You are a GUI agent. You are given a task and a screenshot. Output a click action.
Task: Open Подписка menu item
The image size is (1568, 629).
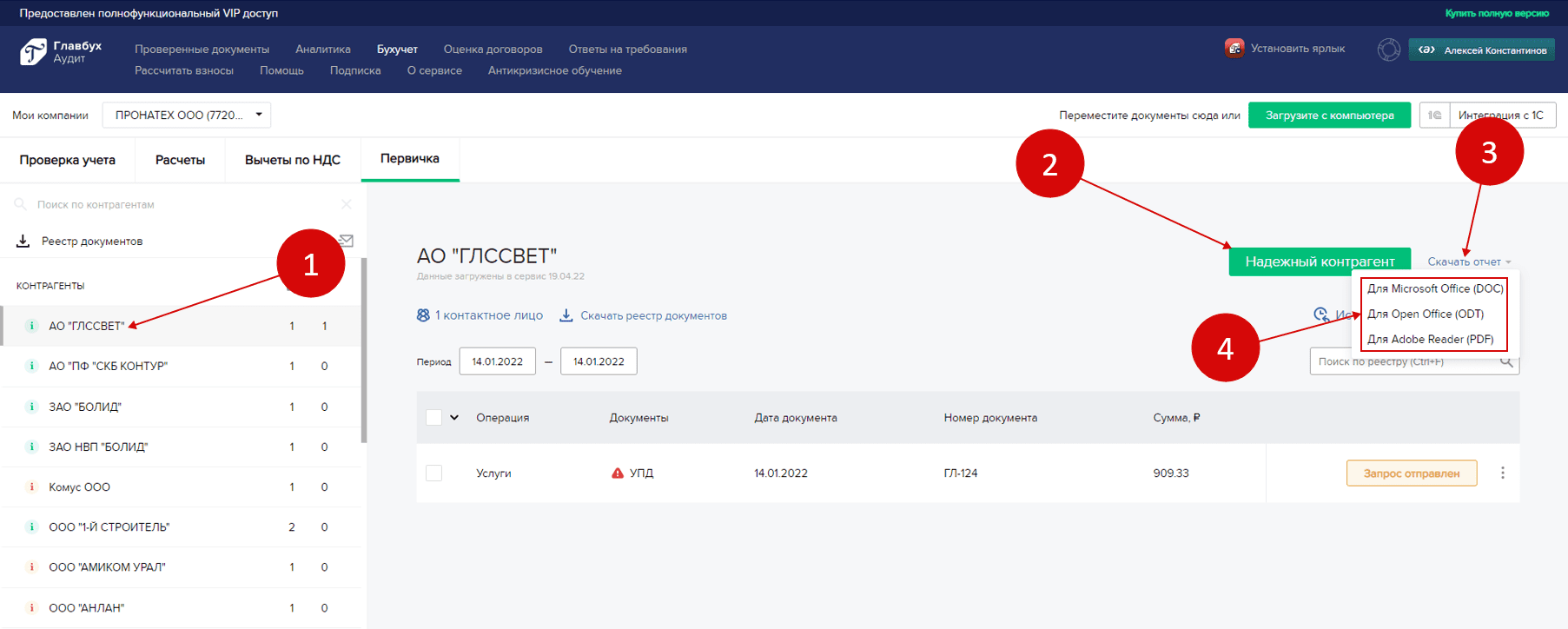[x=355, y=70]
